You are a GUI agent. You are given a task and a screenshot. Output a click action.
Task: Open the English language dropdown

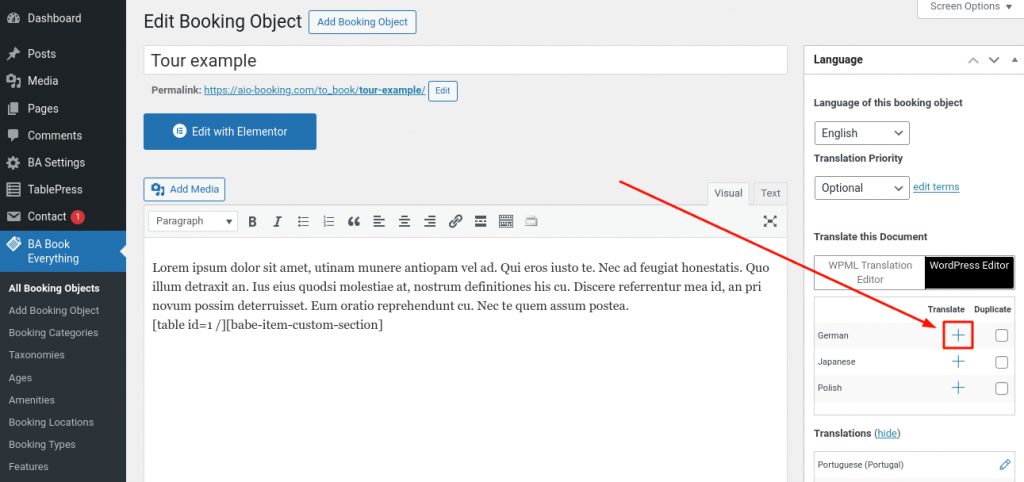pyautogui.click(x=861, y=133)
